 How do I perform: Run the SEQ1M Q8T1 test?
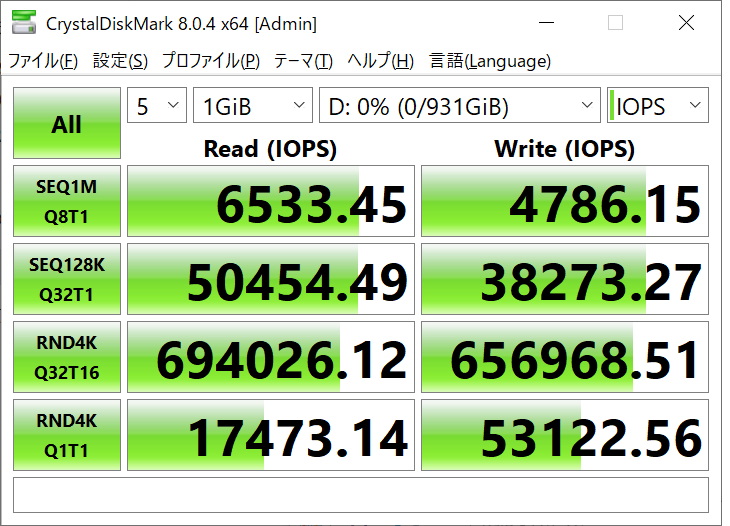click(67, 201)
